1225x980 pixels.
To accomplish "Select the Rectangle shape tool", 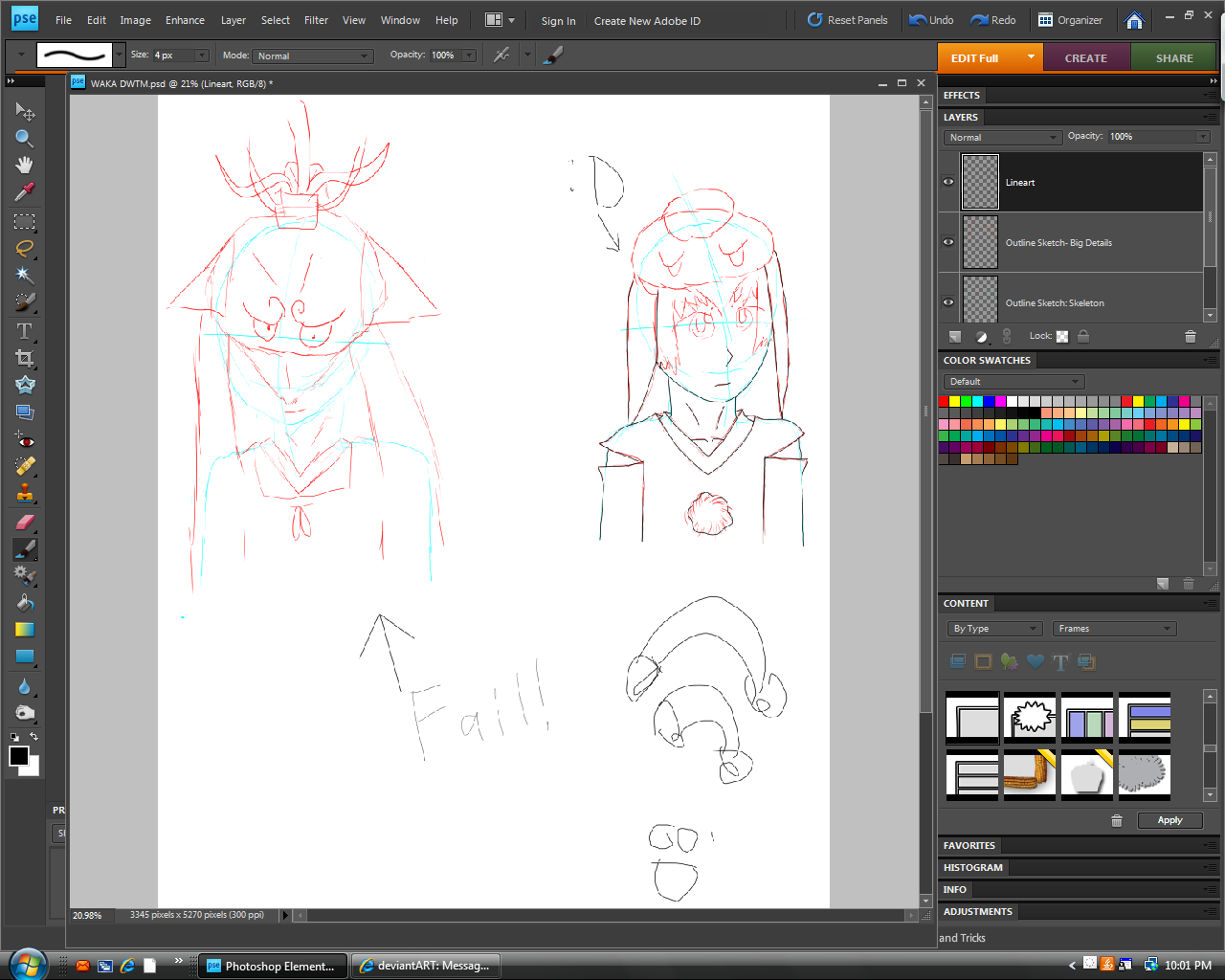I will 25,657.
